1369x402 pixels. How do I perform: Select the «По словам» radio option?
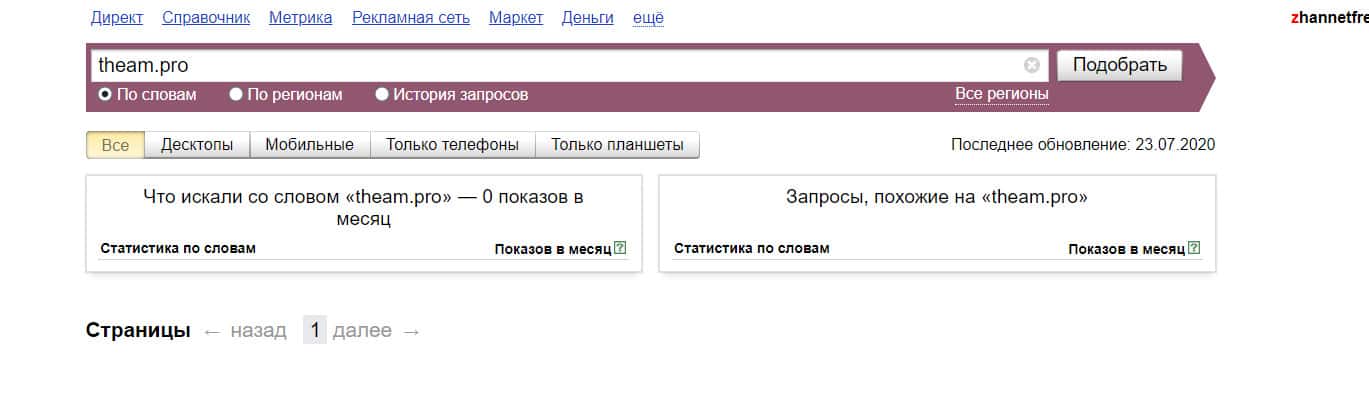click(105, 95)
